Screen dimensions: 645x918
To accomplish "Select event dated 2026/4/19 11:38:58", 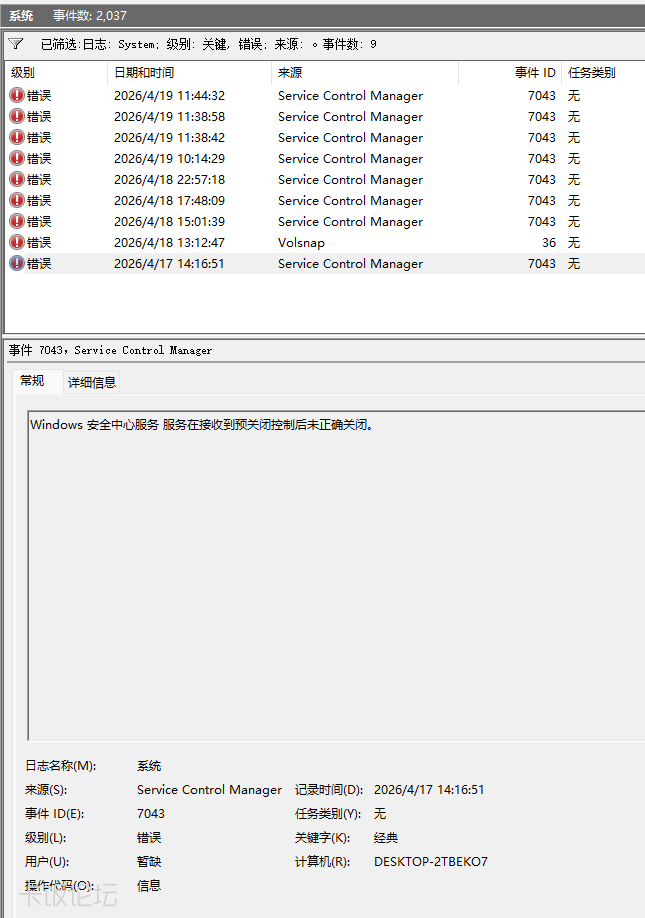I will coord(325,117).
